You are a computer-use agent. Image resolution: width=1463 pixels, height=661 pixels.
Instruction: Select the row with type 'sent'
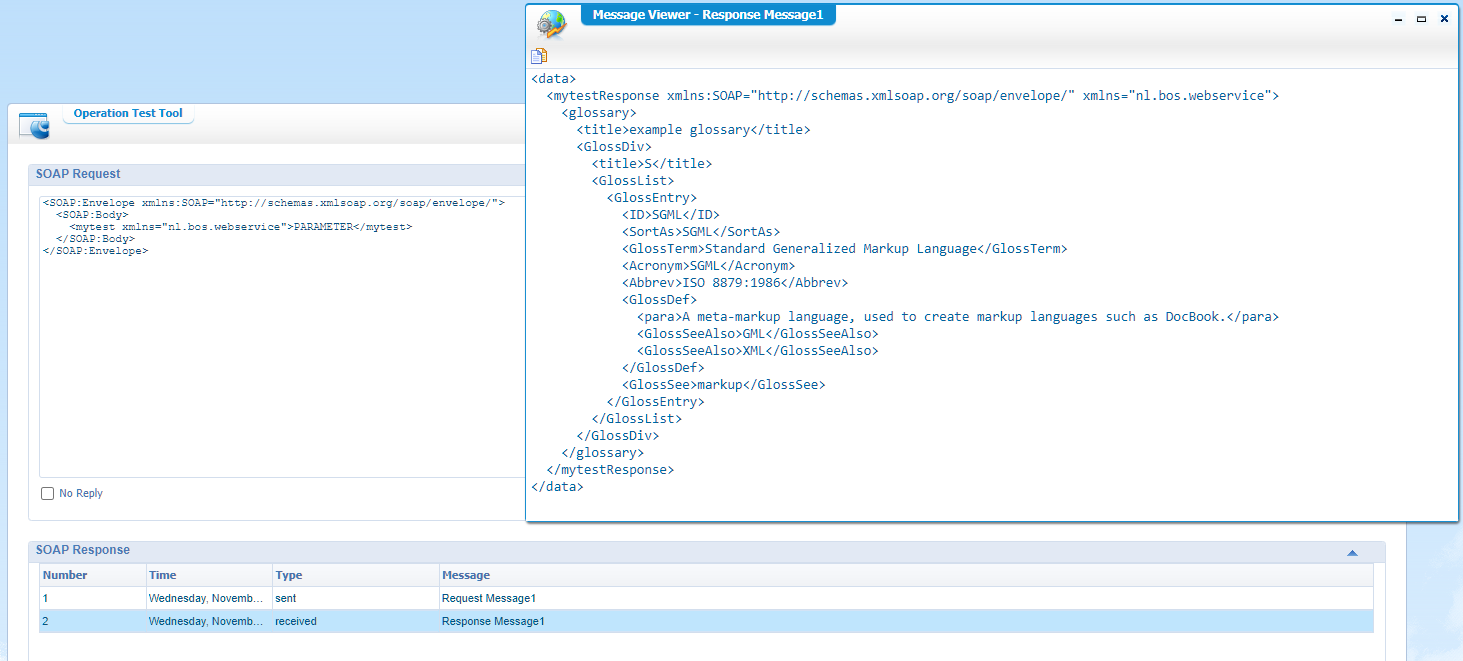286,598
